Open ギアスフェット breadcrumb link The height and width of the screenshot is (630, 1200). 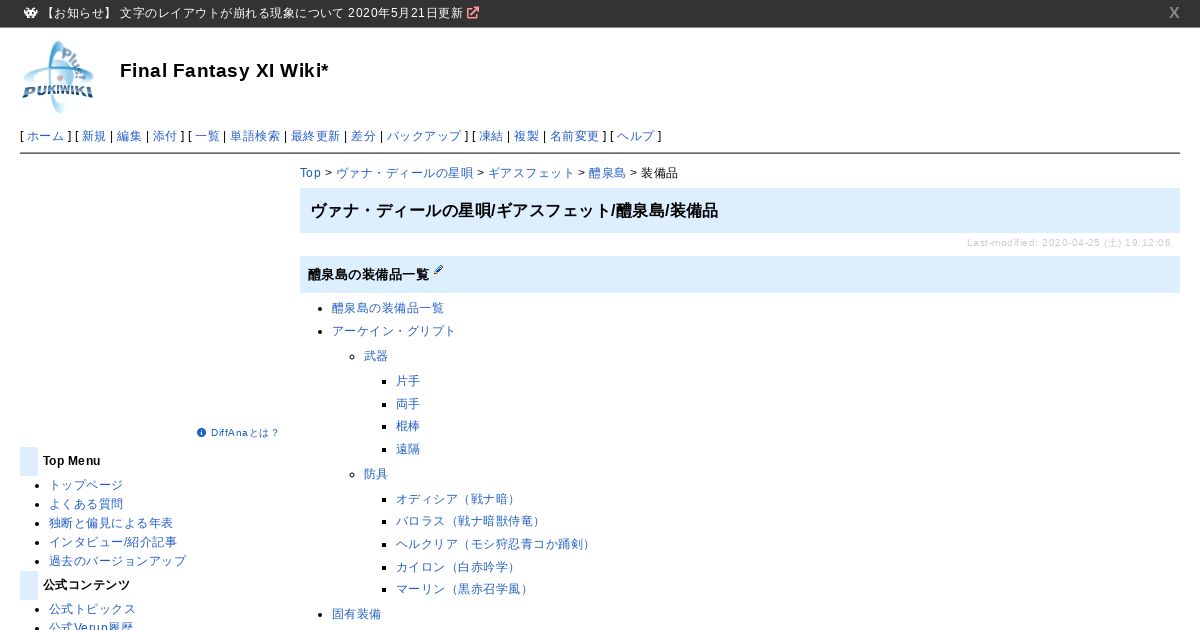531,173
